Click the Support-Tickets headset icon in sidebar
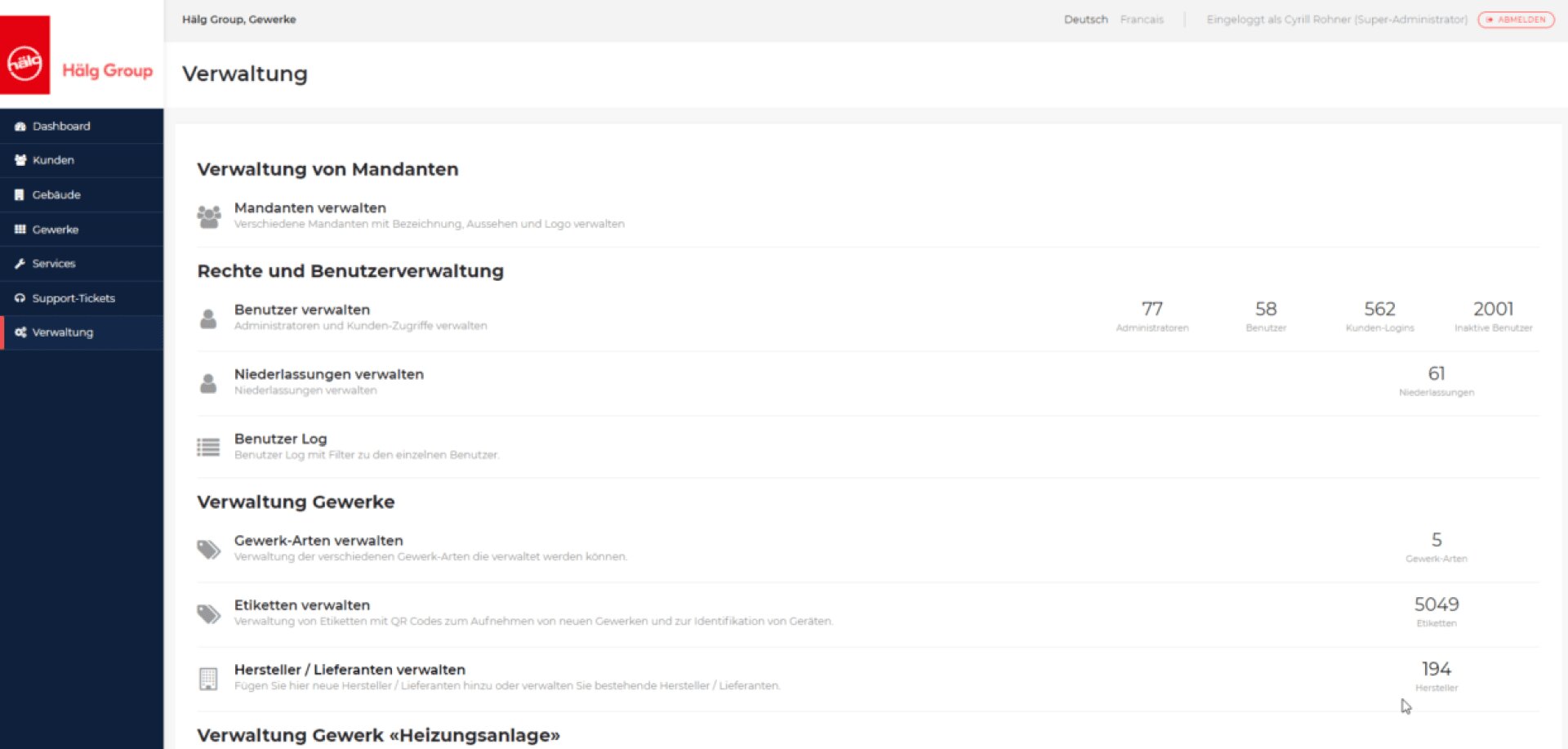 (20, 298)
